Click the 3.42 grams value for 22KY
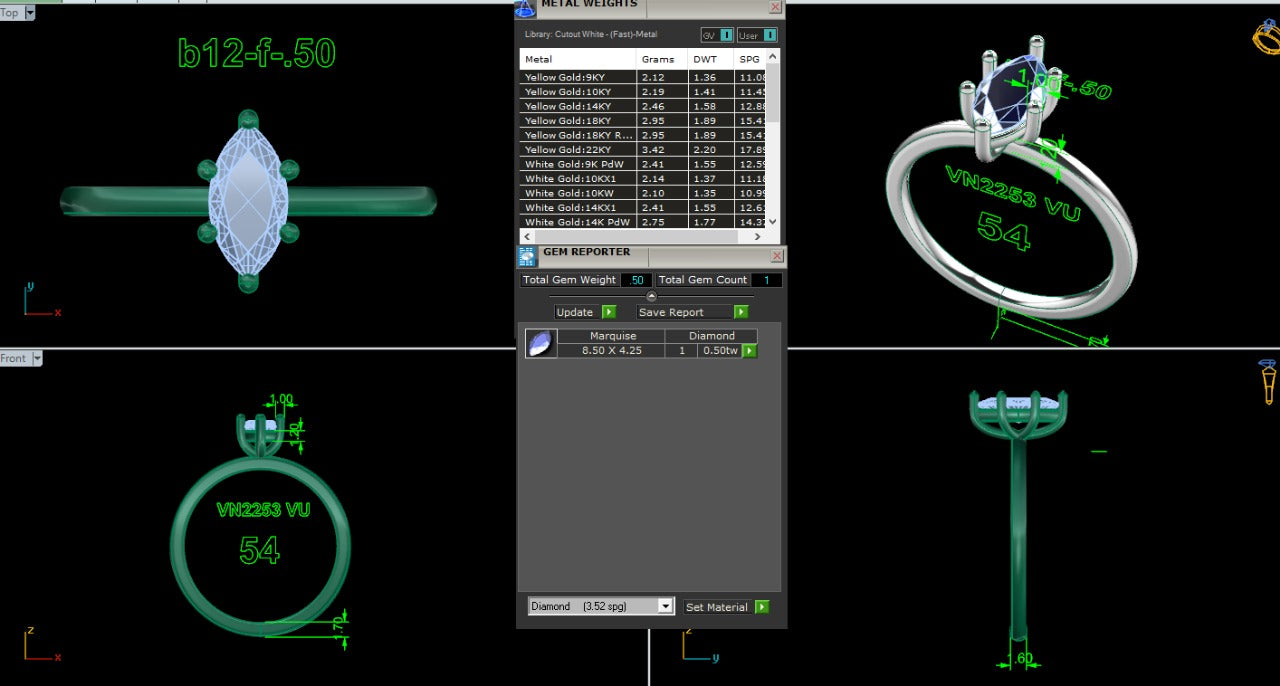This screenshot has height=686, width=1280. pyautogui.click(x=653, y=149)
